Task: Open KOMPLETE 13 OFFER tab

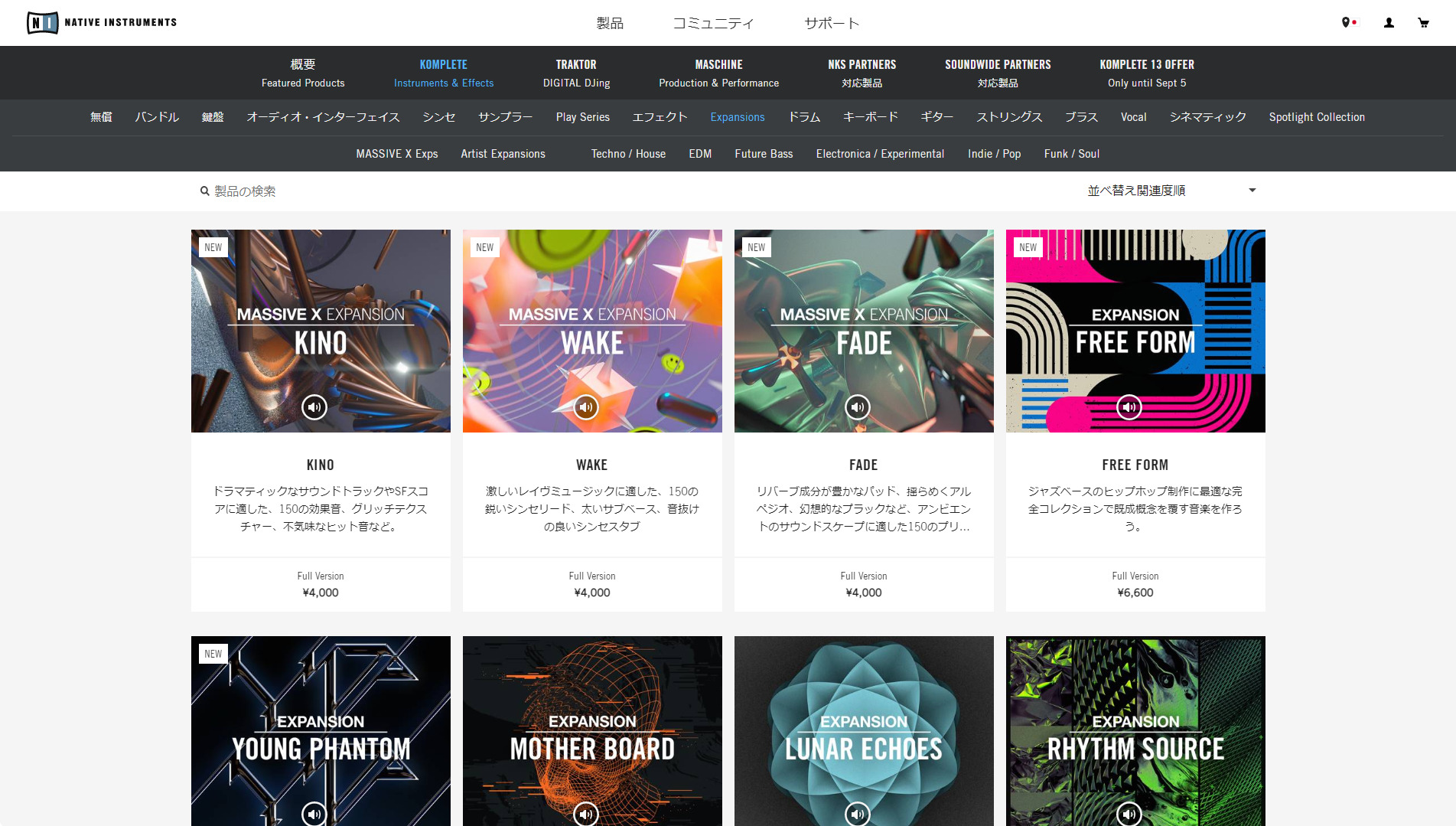Action: coord(1147,73)
